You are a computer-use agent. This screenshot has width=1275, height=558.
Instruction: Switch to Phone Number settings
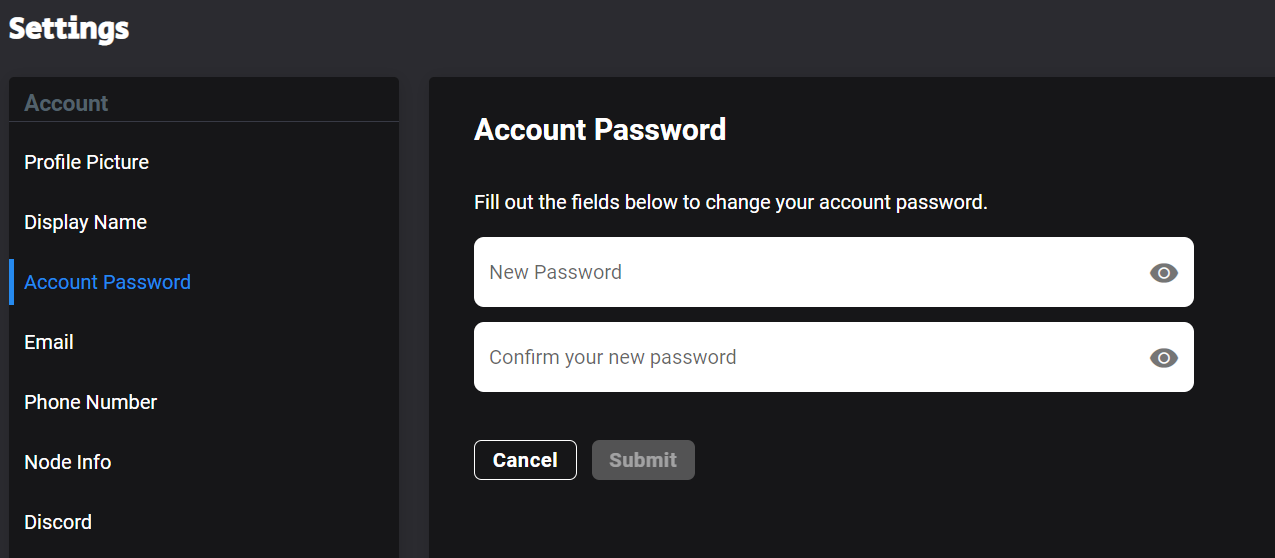[90, 402]
